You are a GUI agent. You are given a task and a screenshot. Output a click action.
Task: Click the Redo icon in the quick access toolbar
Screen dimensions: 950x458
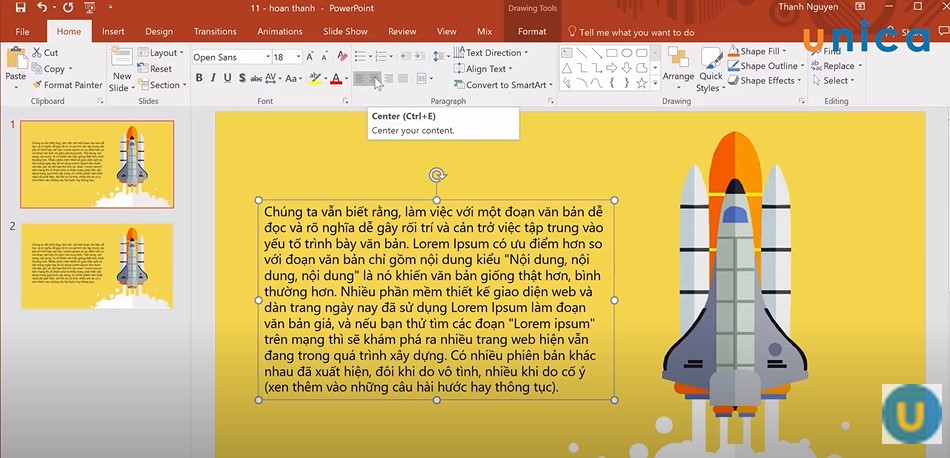(68, 8)
